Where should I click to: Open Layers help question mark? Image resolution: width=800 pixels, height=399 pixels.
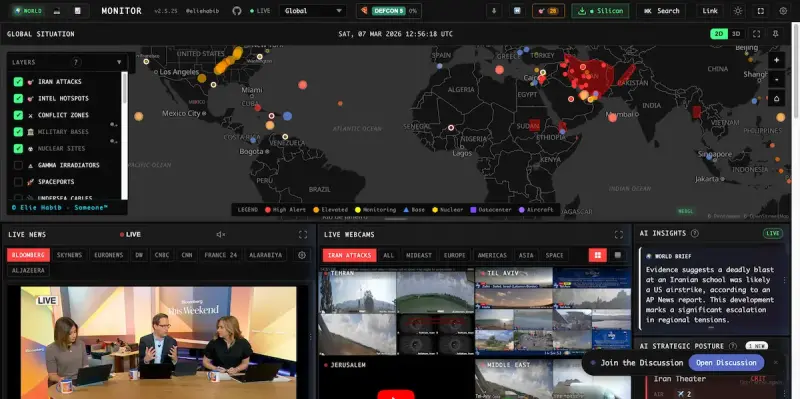coord(76,62)
